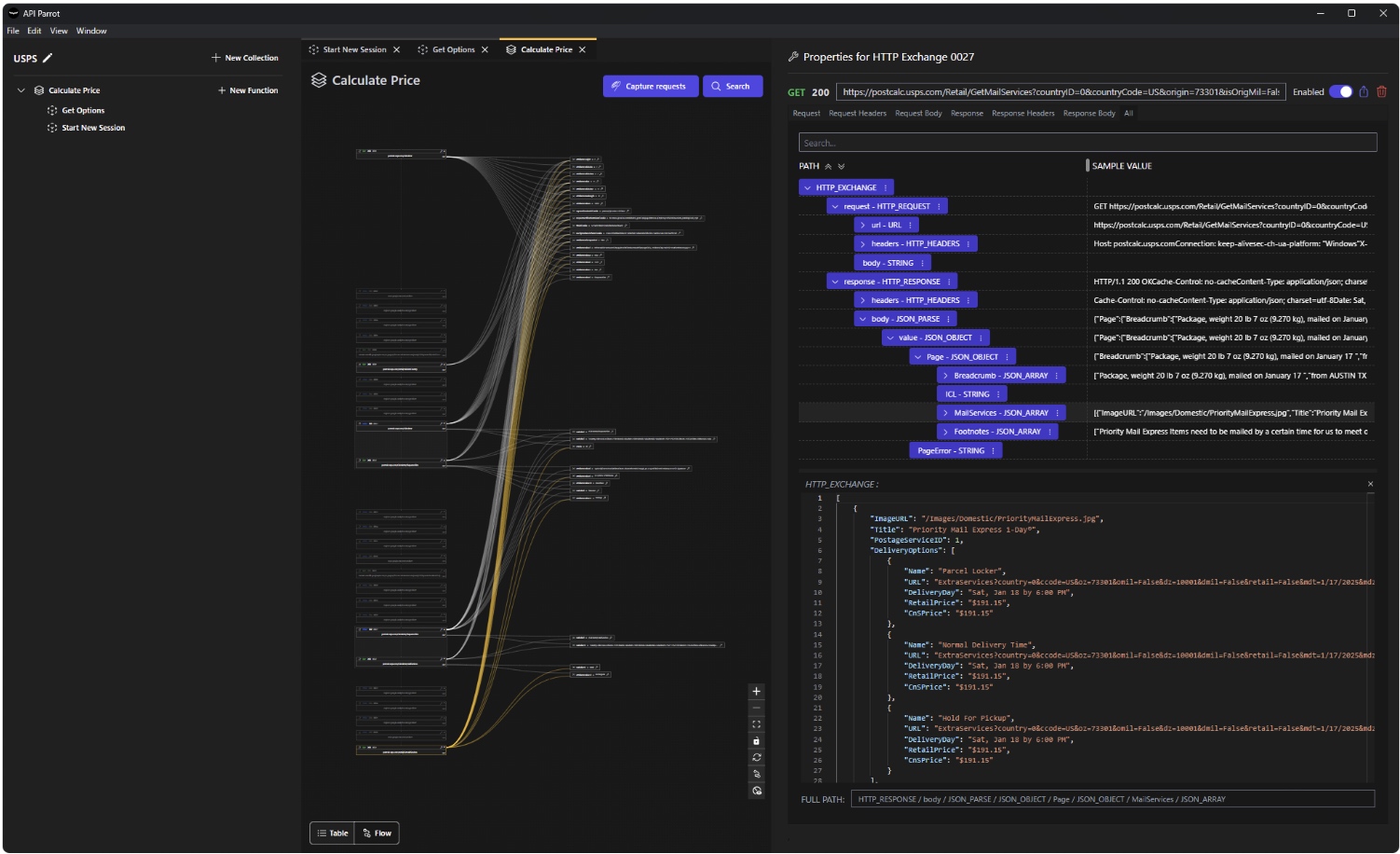Collapse the Calculate Price tree item
The width and height of the screenshot is (1400, 854).
[x=21, y=90]
